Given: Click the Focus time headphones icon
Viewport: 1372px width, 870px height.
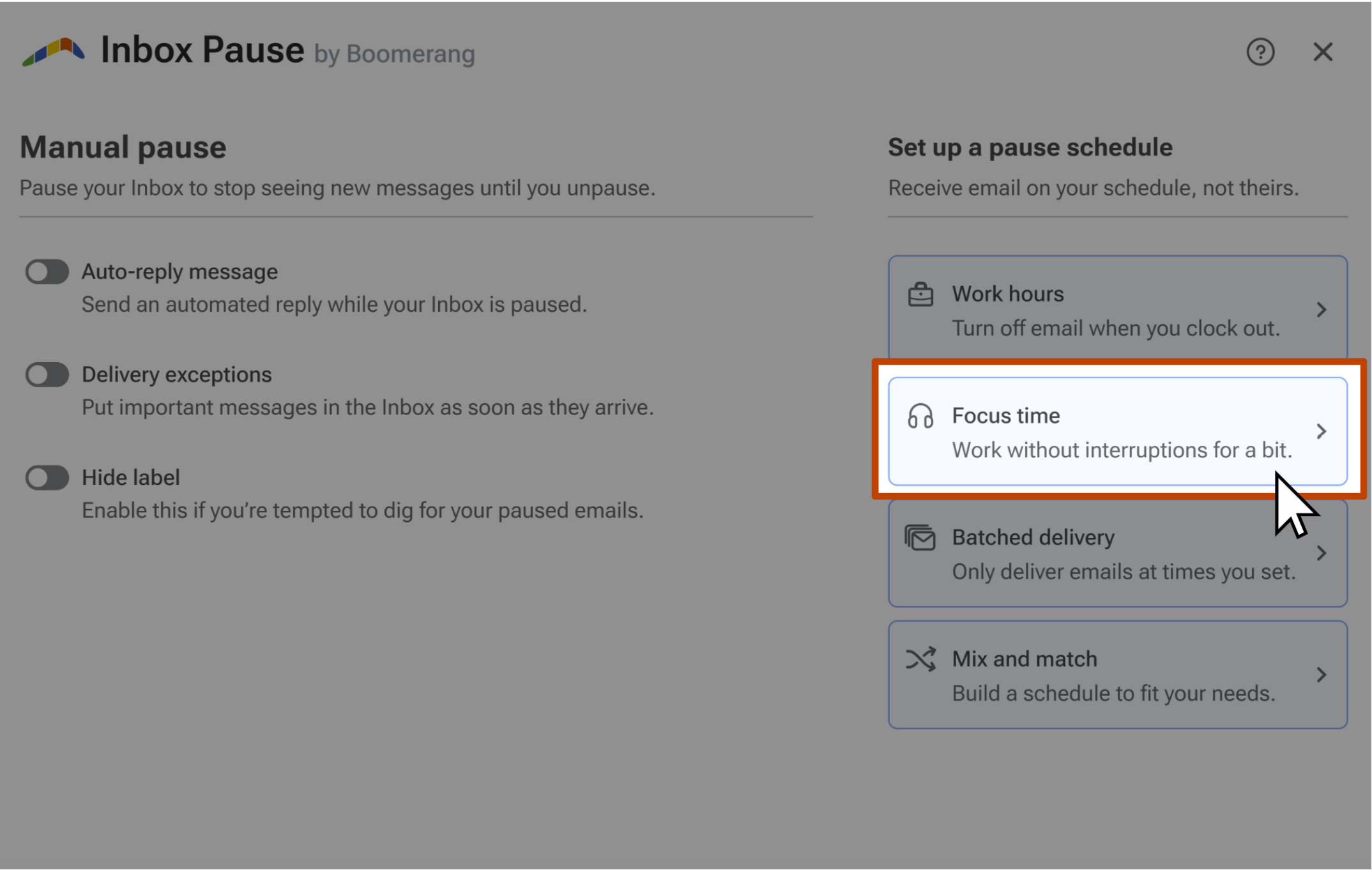Looking at the screenshot, I should (920, 416).
